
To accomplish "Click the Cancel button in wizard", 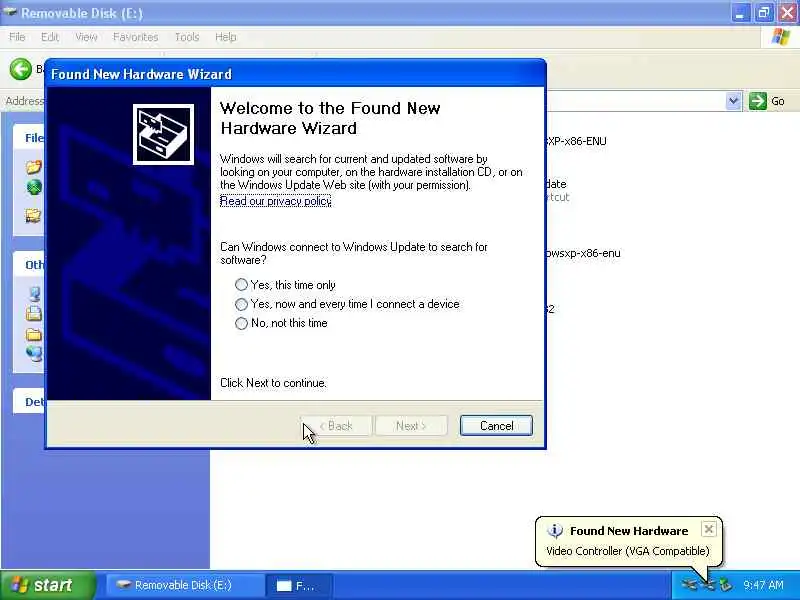I will tap(496, 426).
